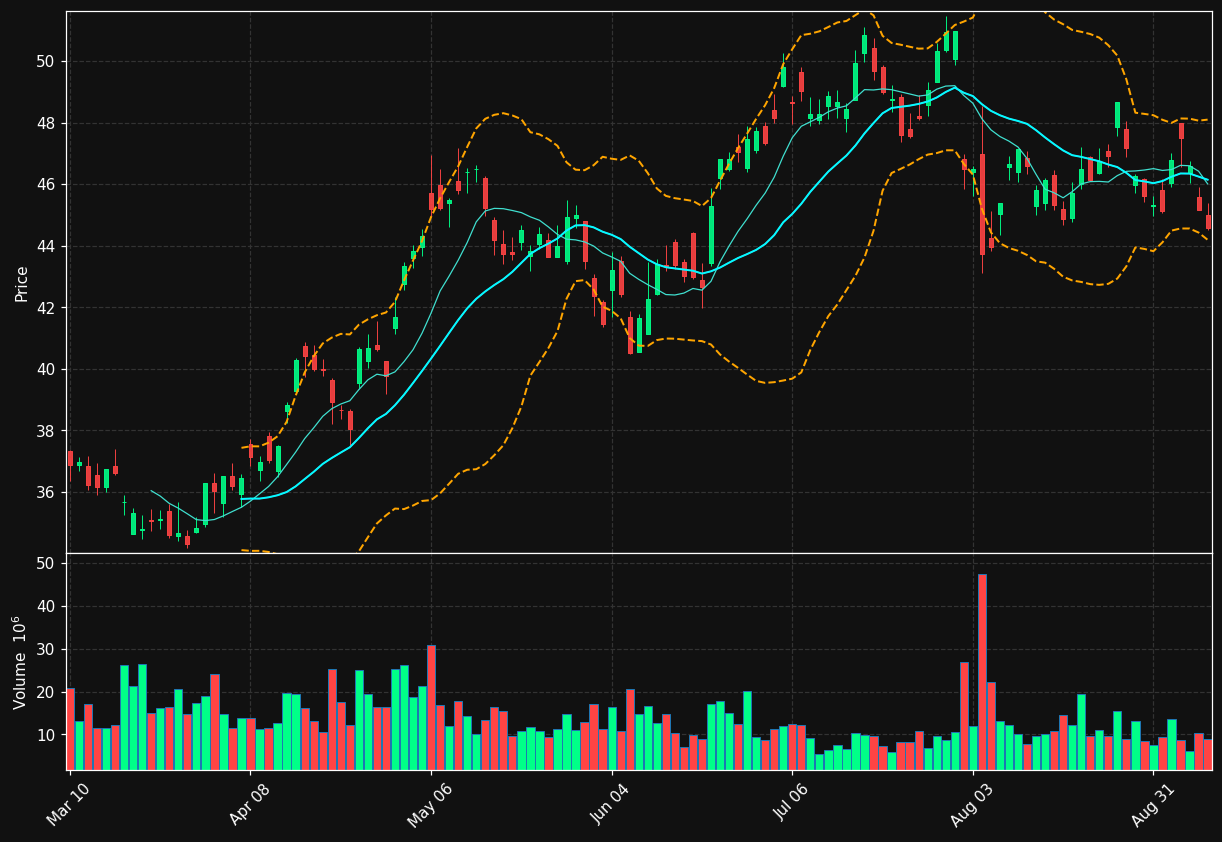Click the red volume bar at May 06
Screen dimensions: 1222x842
431,707
